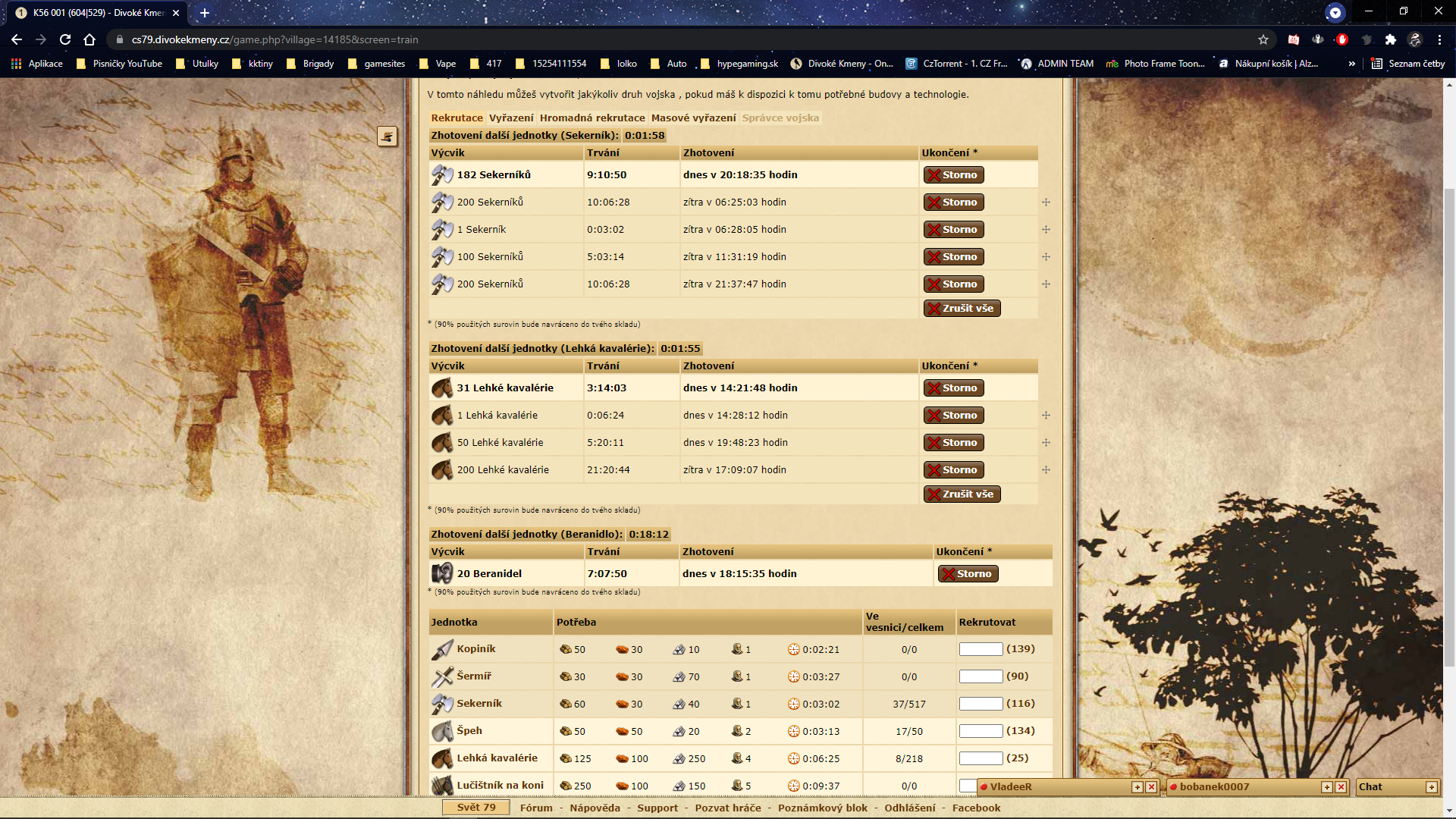Viewport: 1456px width, 819px height.
Task: Close the VladeeR chat box
Action: pyautogui.click(x=1151, y=787)
